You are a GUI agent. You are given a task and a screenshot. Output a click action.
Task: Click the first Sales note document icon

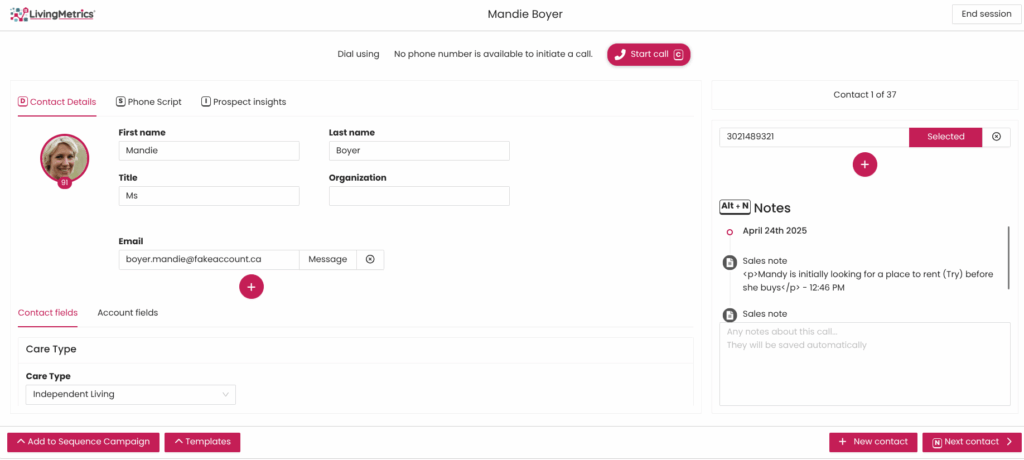[x=730, y=263]
